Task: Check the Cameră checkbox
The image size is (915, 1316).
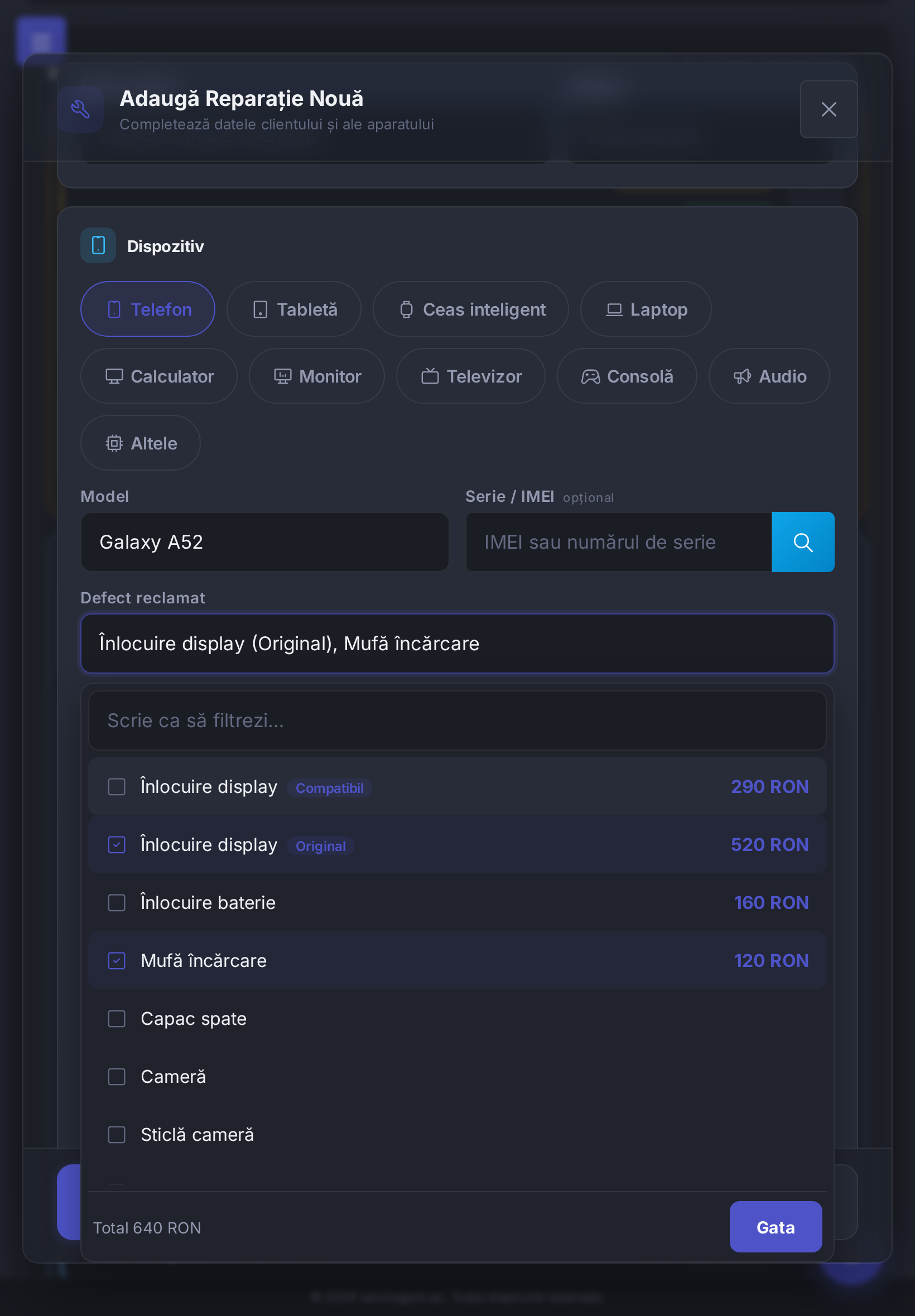Action: click(x=117, y=1077)
